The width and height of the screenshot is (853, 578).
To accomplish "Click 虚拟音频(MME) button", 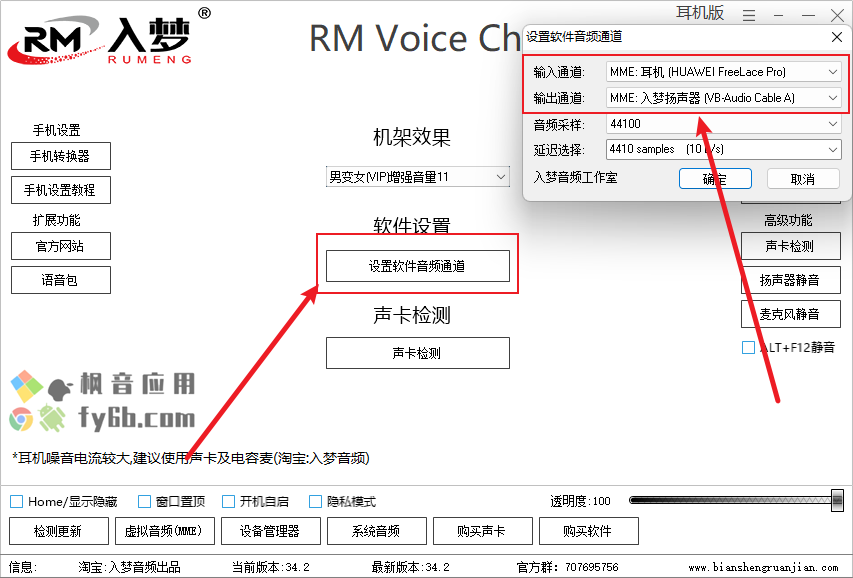I will [x=165, y=531].
